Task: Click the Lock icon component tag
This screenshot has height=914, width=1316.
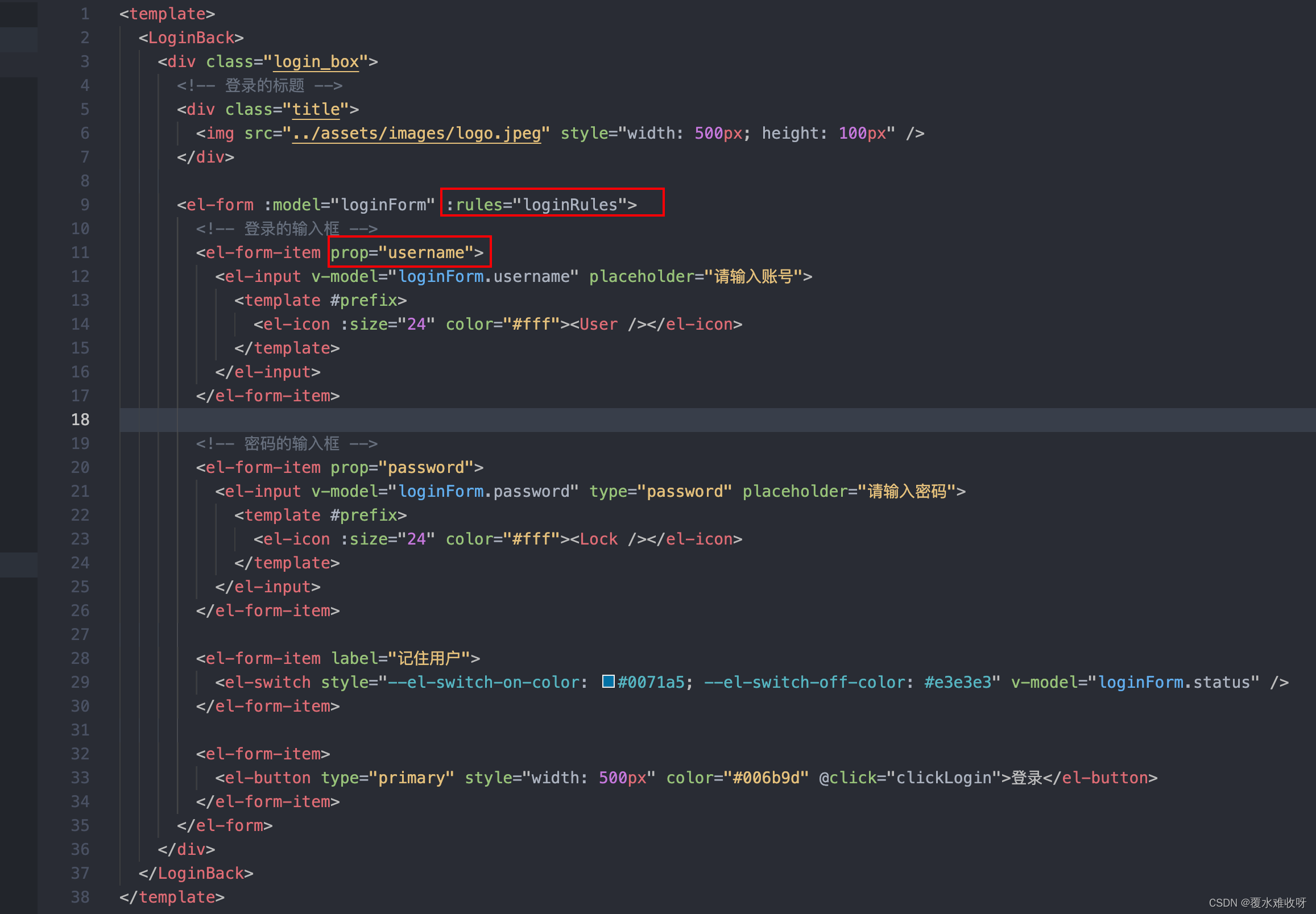Action: [599, 539]
